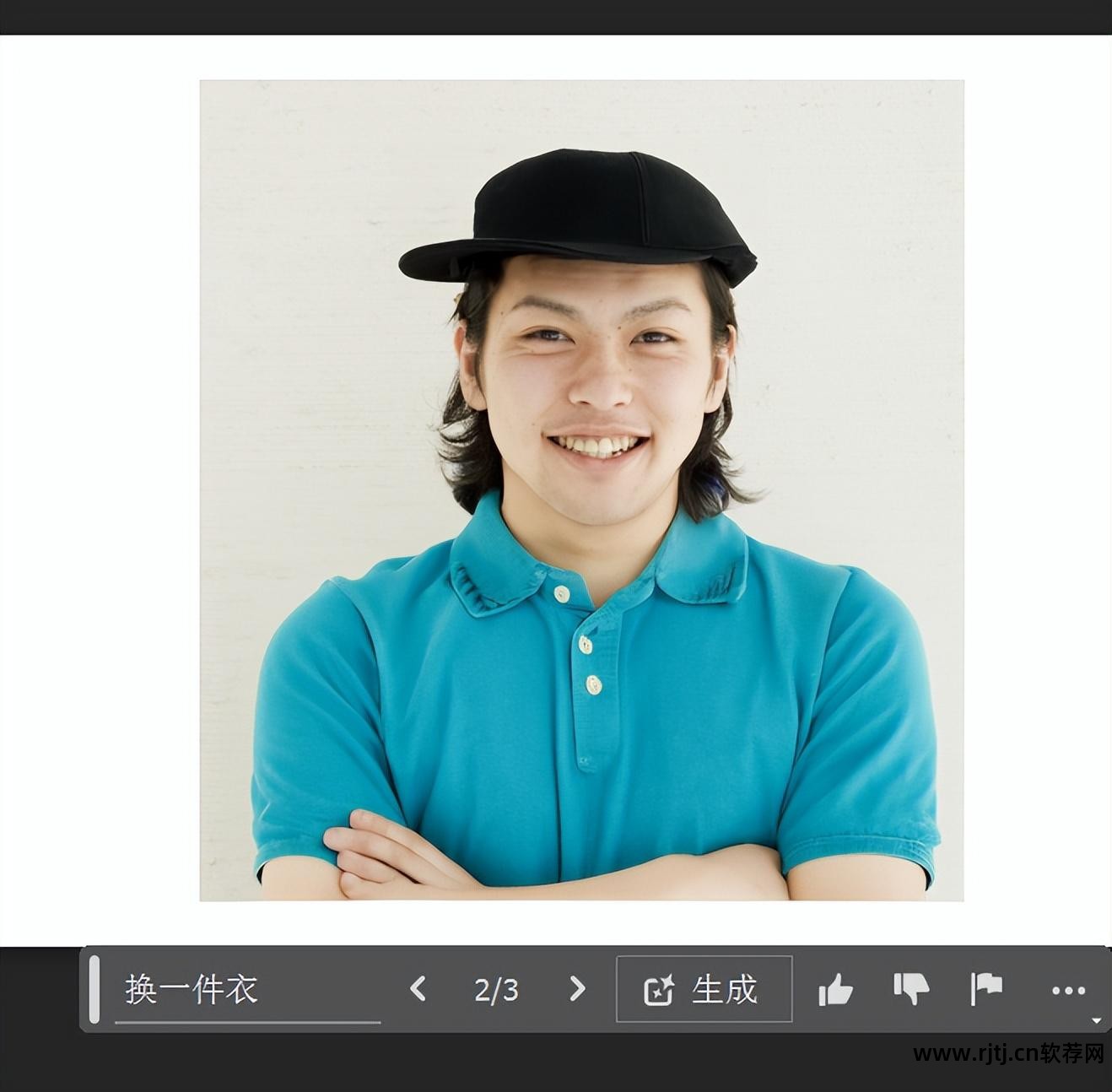Click the top white button on the polo
This screenshot has height=1092, width=1112.
[x=561, y=594]
